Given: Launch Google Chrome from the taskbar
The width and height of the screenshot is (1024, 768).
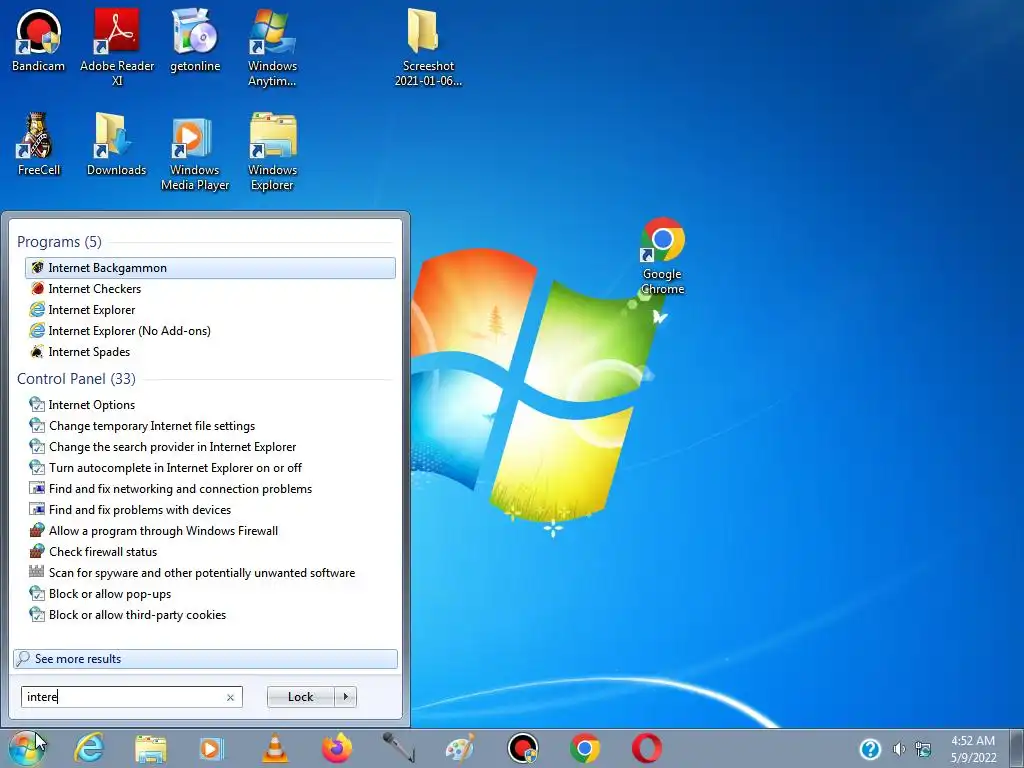Looking at the screenshot, I should (x=584, y=748).
